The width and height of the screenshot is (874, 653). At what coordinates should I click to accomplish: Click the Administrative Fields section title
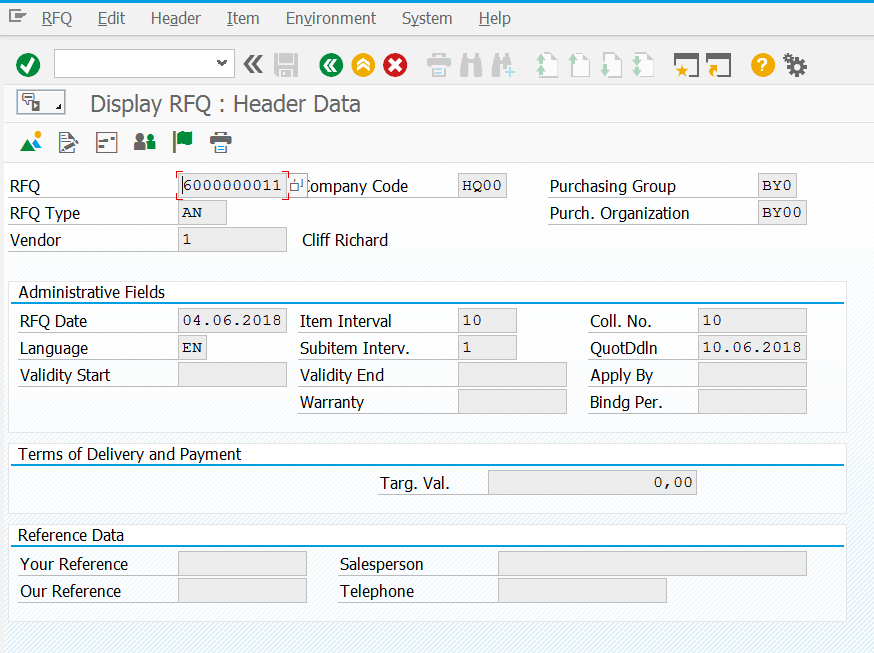92,292
